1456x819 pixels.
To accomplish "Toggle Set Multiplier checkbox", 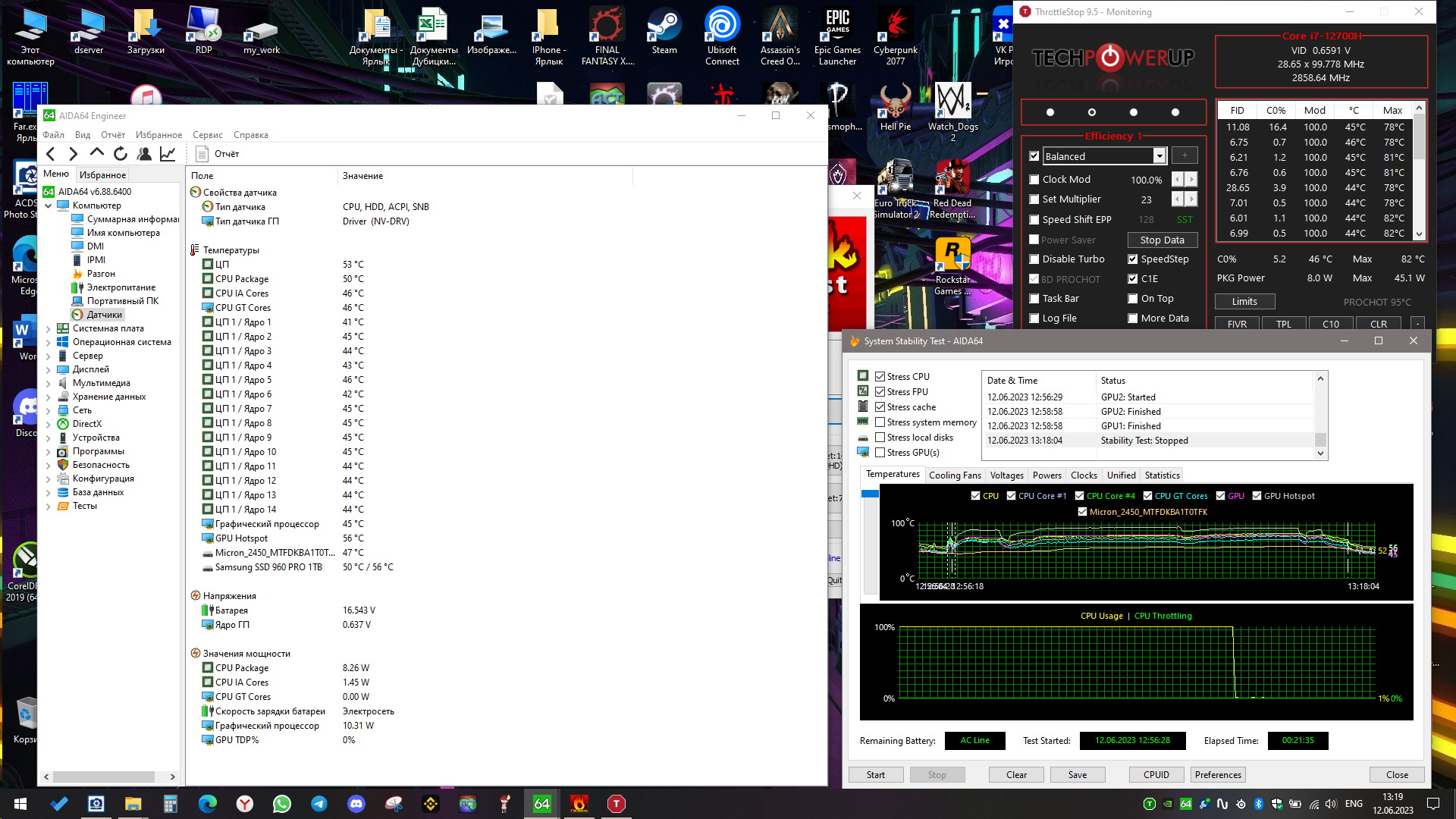I will coord(1034,199).
